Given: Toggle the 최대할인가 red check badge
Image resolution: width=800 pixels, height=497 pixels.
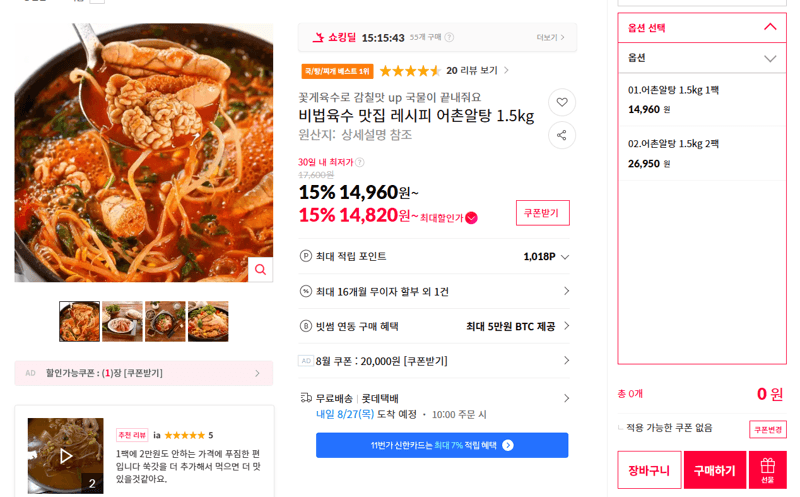Looking at the screenshot, I should coord(471,218).
